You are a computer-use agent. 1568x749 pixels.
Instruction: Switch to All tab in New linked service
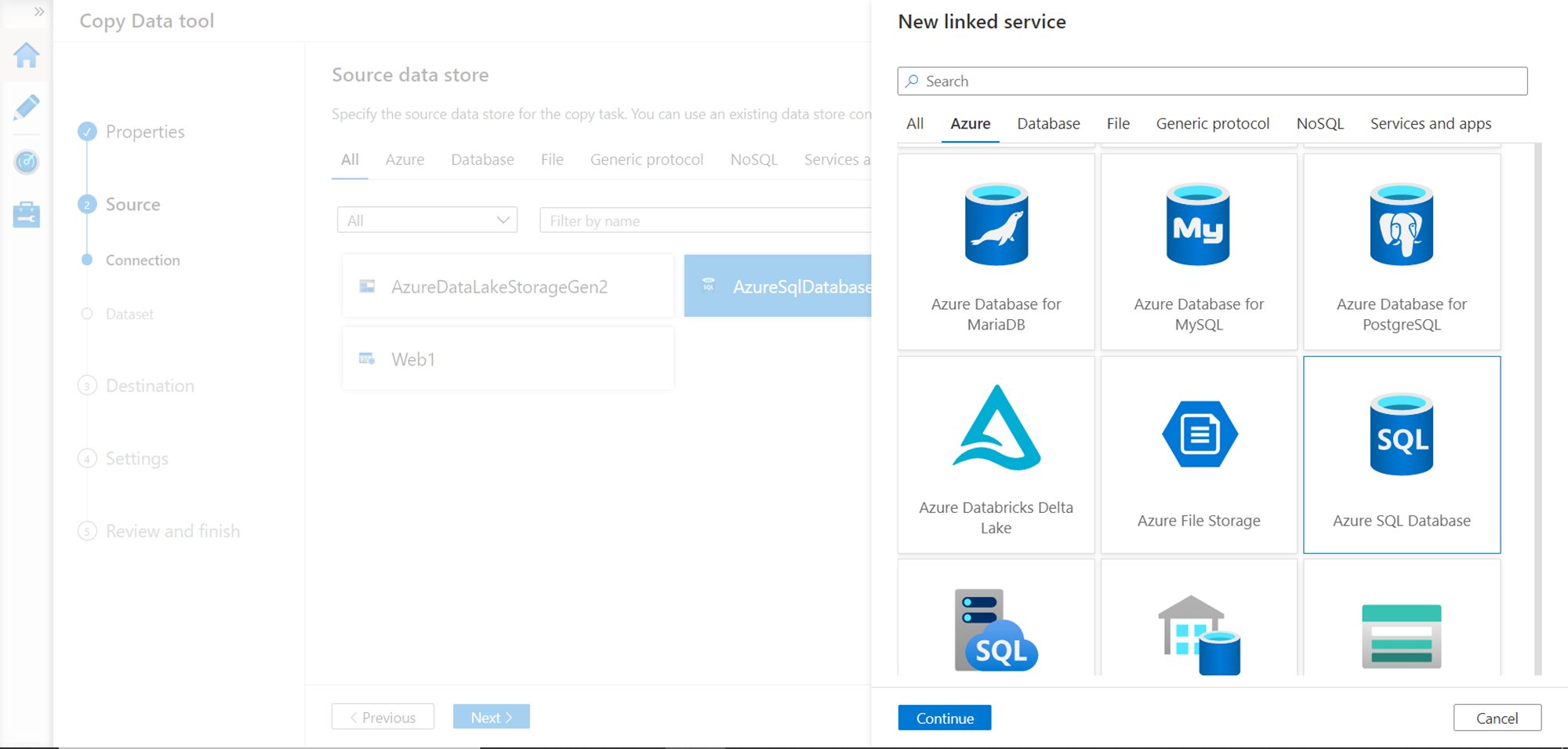(915, 123)
